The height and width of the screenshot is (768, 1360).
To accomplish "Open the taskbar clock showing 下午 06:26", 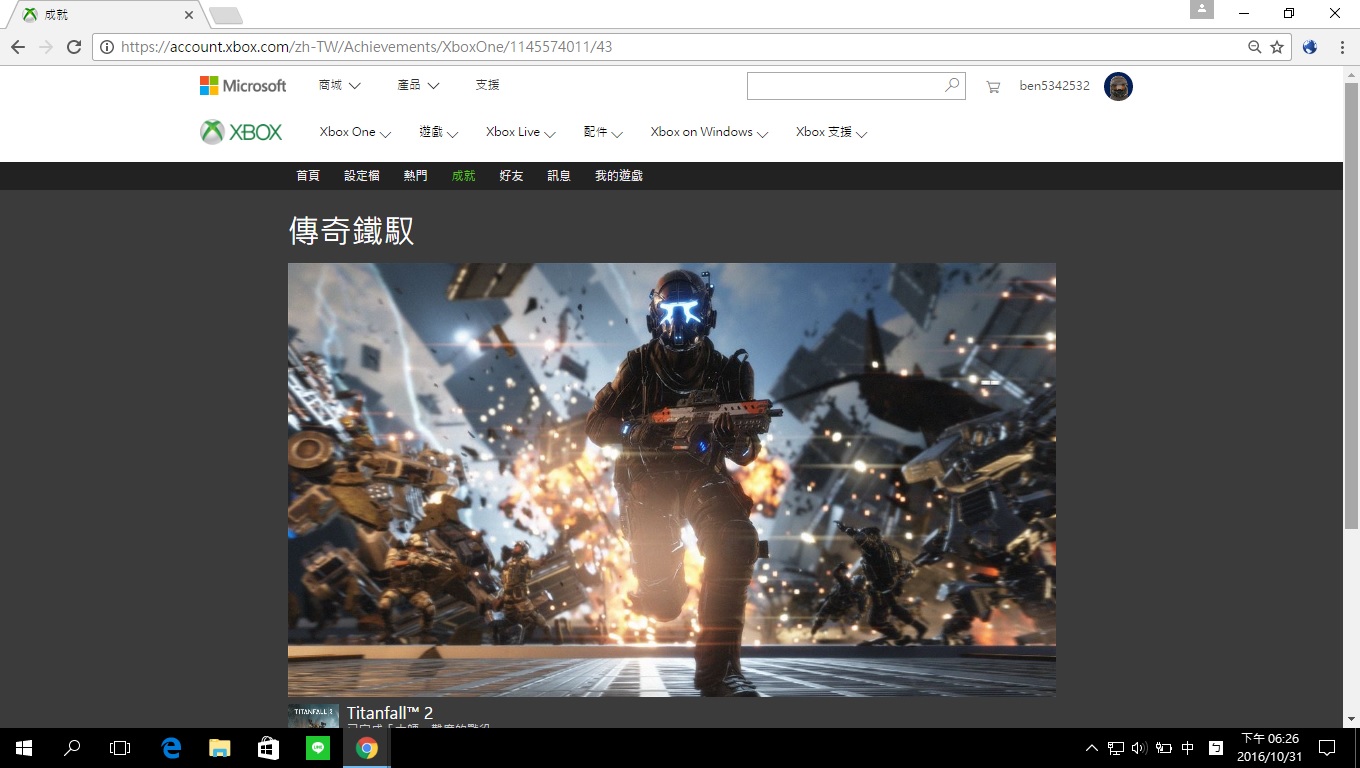I will [1270, 748].
